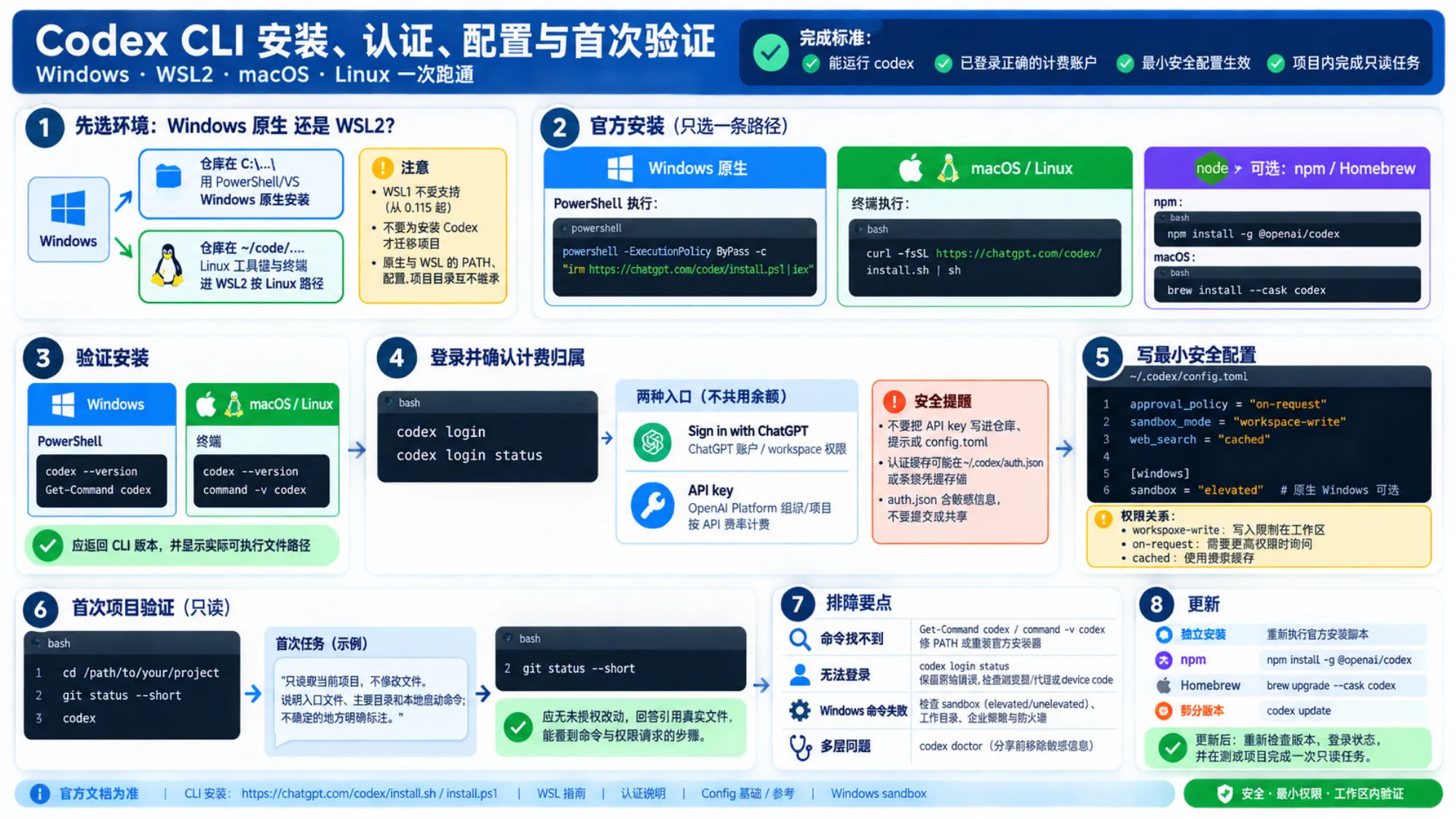Click the Windows logo card in step 1

tap(68, 219)
